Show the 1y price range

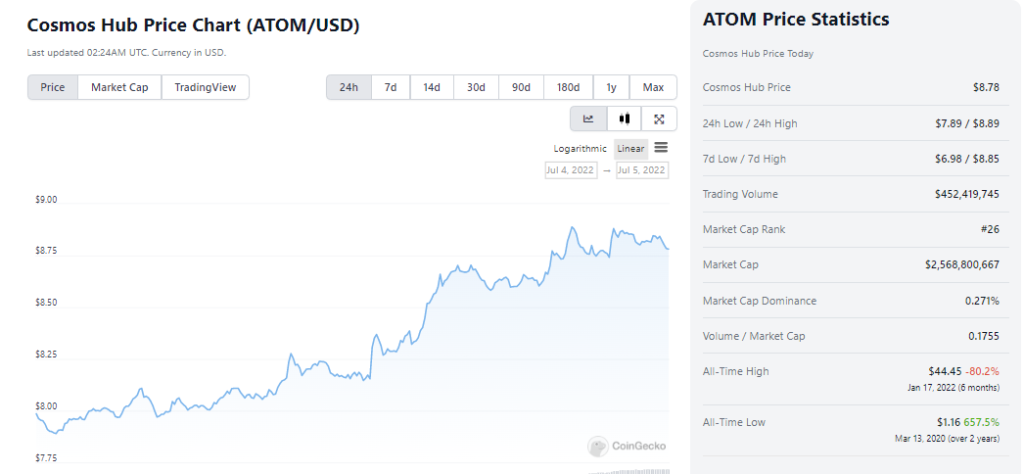(x=611, y=87)
